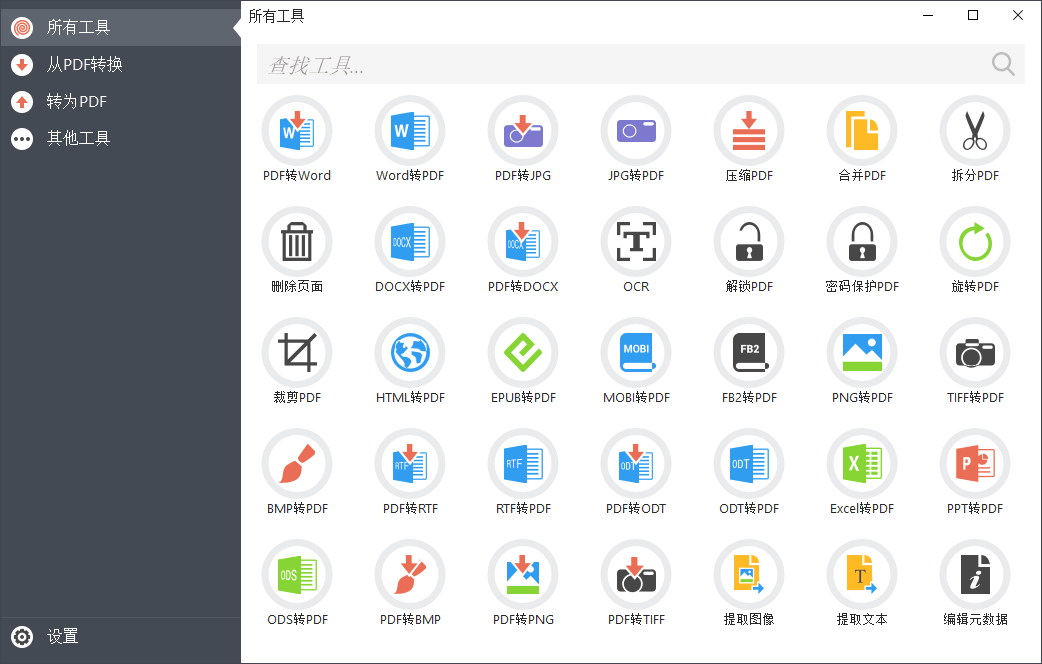Select the 压缩PDF compress tool icon

coord(749,131)
